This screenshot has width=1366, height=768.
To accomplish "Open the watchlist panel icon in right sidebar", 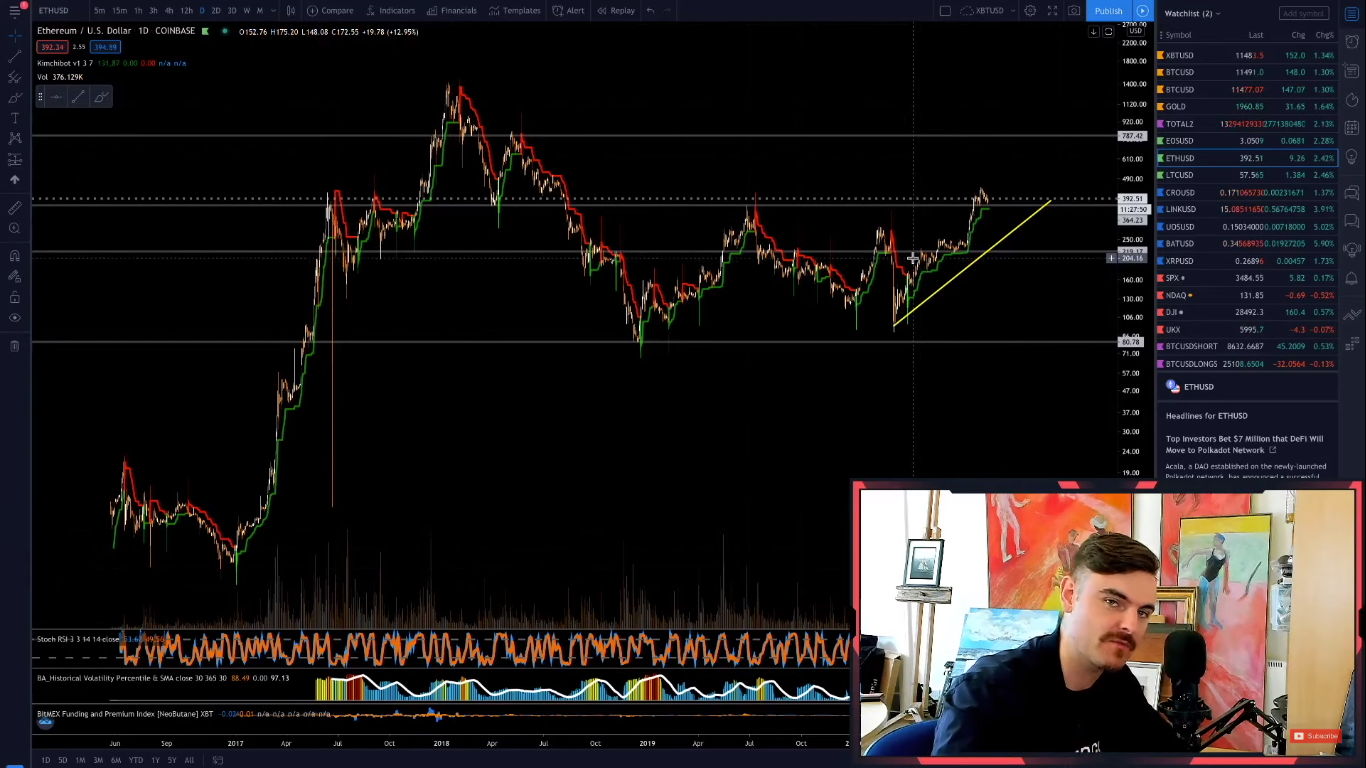I will (1352, 13).
